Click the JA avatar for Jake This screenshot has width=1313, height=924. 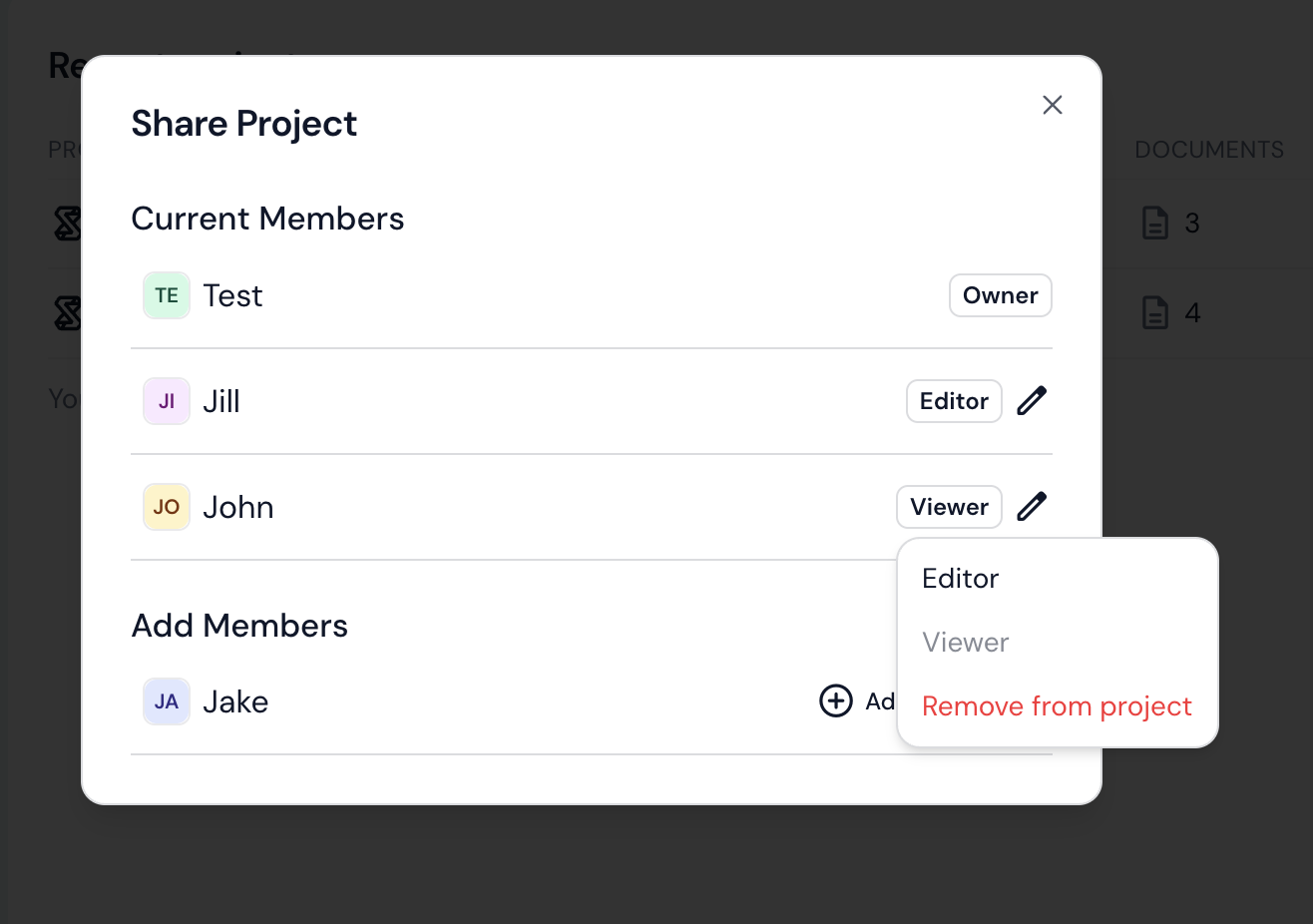[167, 701]
